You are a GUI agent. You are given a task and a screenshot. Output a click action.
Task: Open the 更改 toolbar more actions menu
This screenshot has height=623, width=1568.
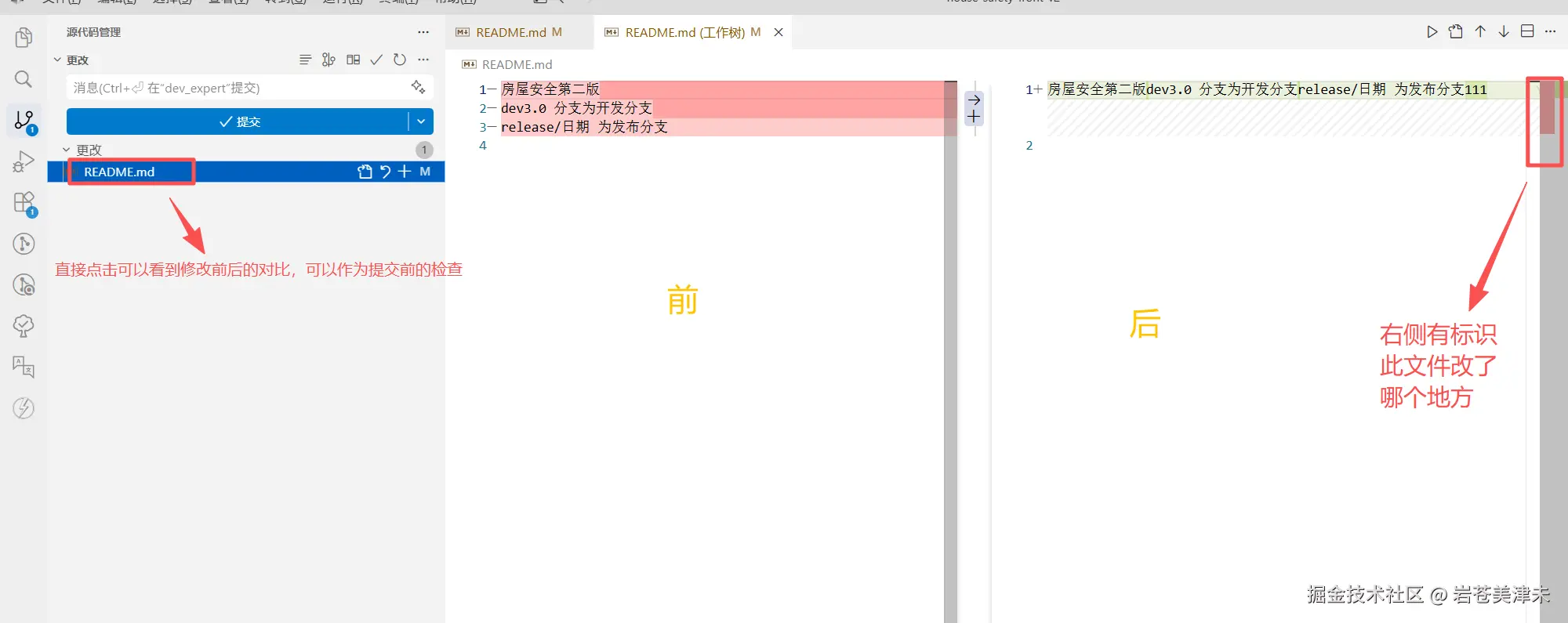click(x=423, y=60)
